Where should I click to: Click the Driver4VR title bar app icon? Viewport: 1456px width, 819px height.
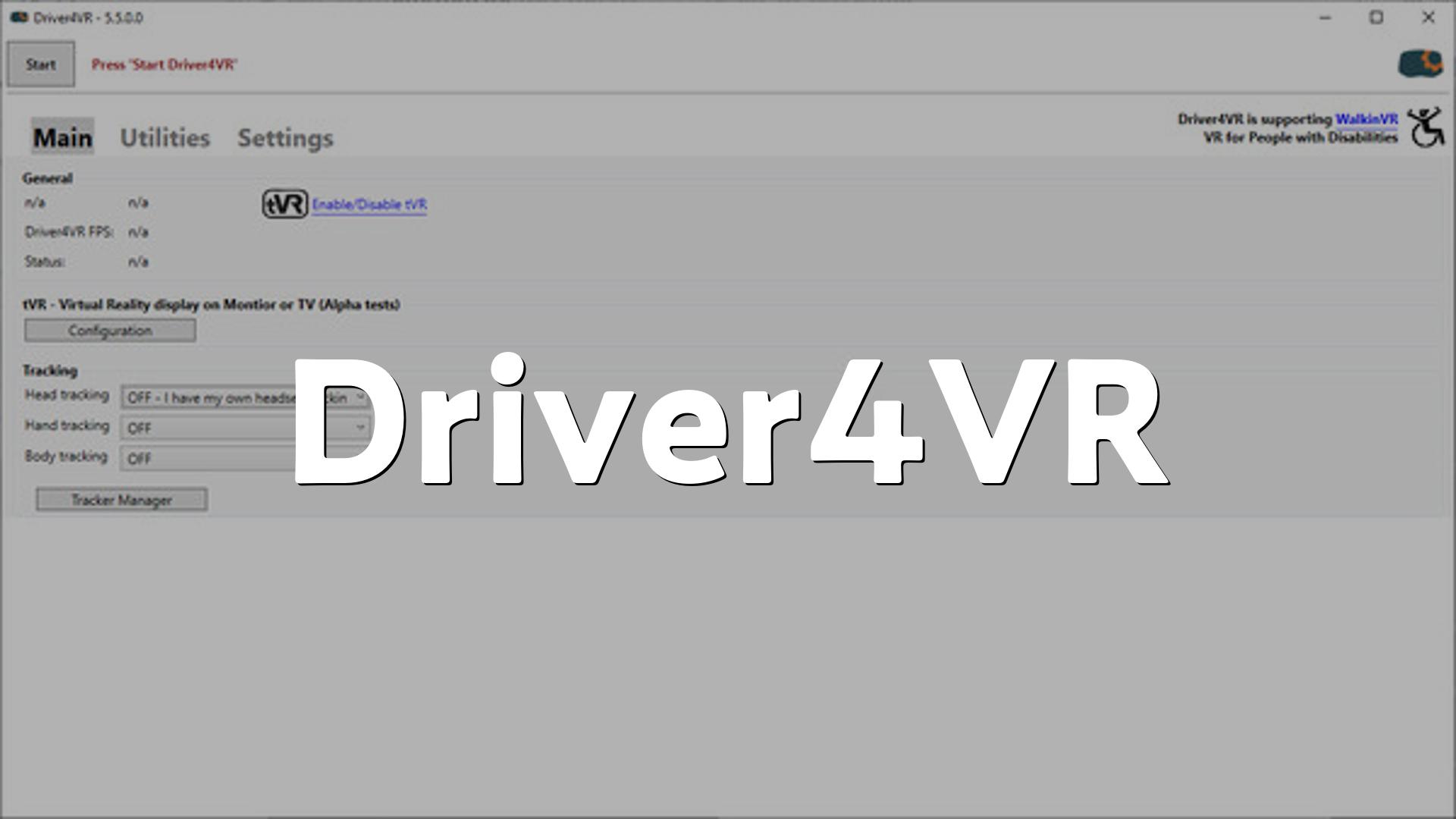(x=19, y=17)
